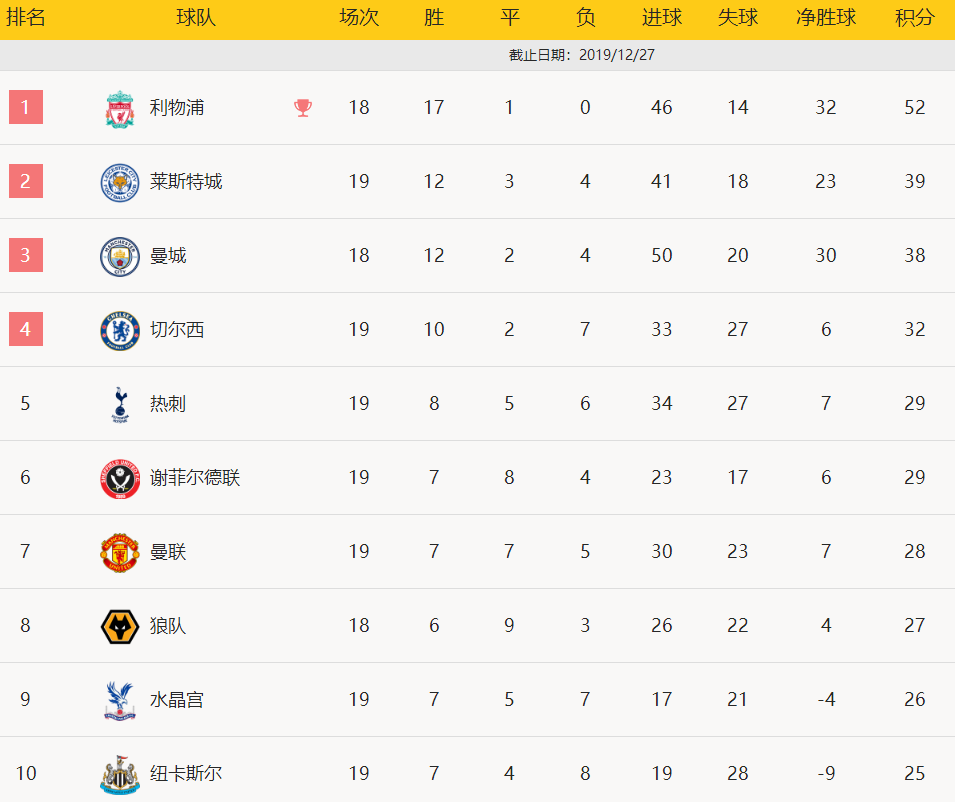This screenshot has height=802, width=955.
Task: Click the Newcastle United club crest
Action: click(x=120, y=775)
